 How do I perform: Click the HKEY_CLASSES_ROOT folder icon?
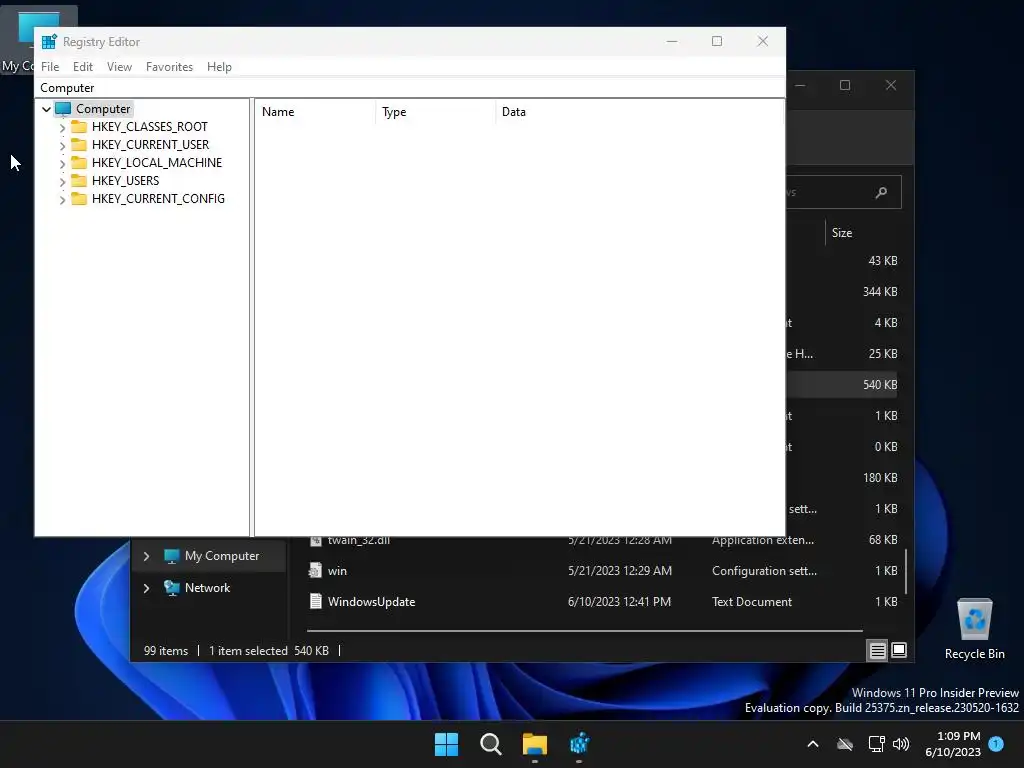pyautogui.click(x=79, y=126)
